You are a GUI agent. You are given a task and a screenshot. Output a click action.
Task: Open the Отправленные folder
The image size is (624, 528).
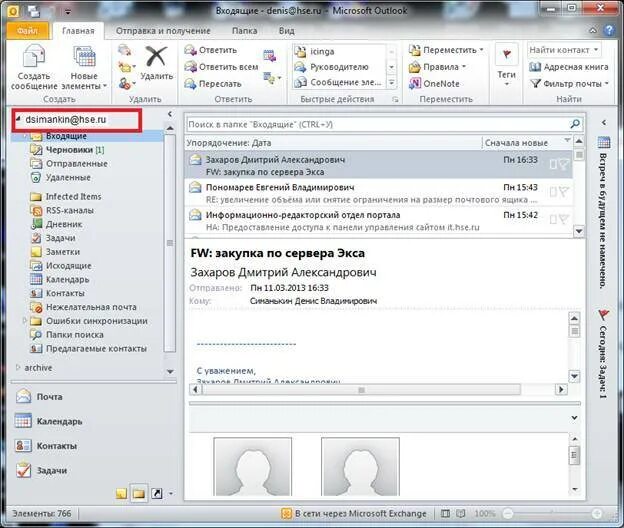click(x=68, y=164)
